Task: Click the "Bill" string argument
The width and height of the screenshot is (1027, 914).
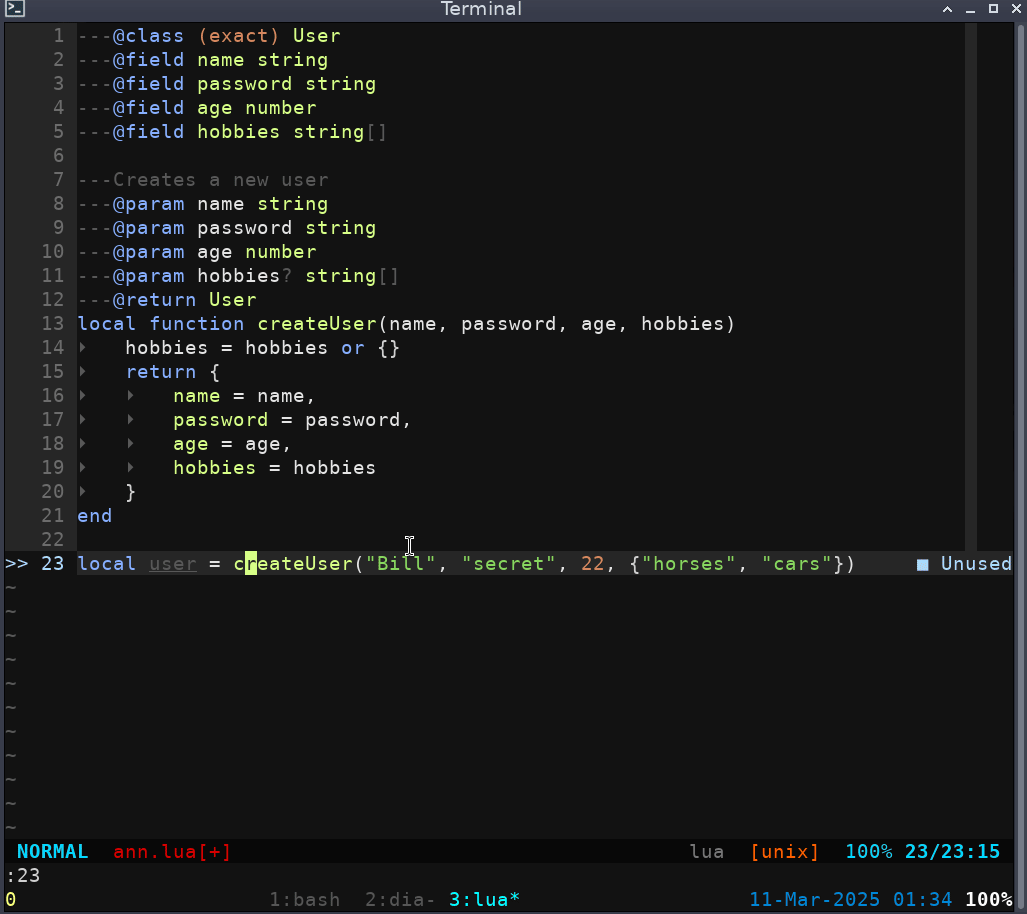Action: click(400, 563)
